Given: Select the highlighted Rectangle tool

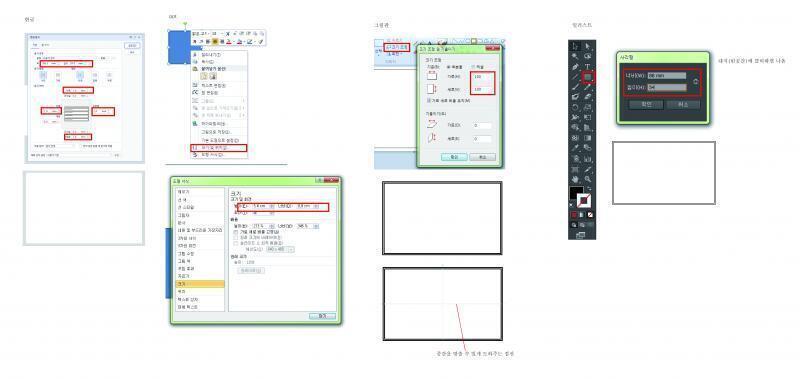Looking at the screenshot, I should 588,77.
